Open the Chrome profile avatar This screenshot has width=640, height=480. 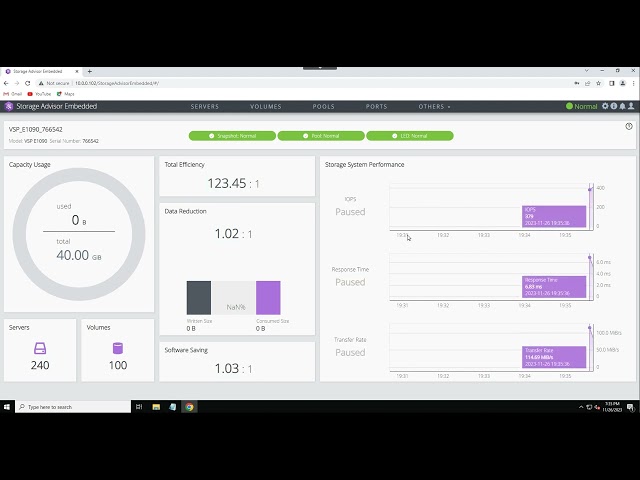[x=622, y=83]
